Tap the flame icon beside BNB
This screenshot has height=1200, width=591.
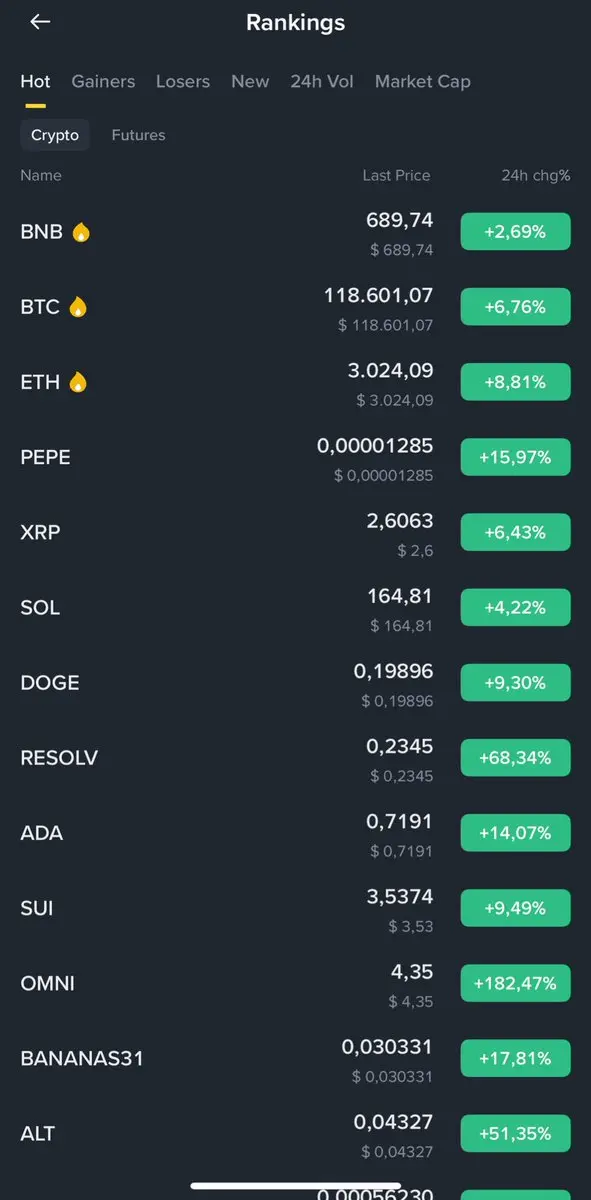click(81, 232)
